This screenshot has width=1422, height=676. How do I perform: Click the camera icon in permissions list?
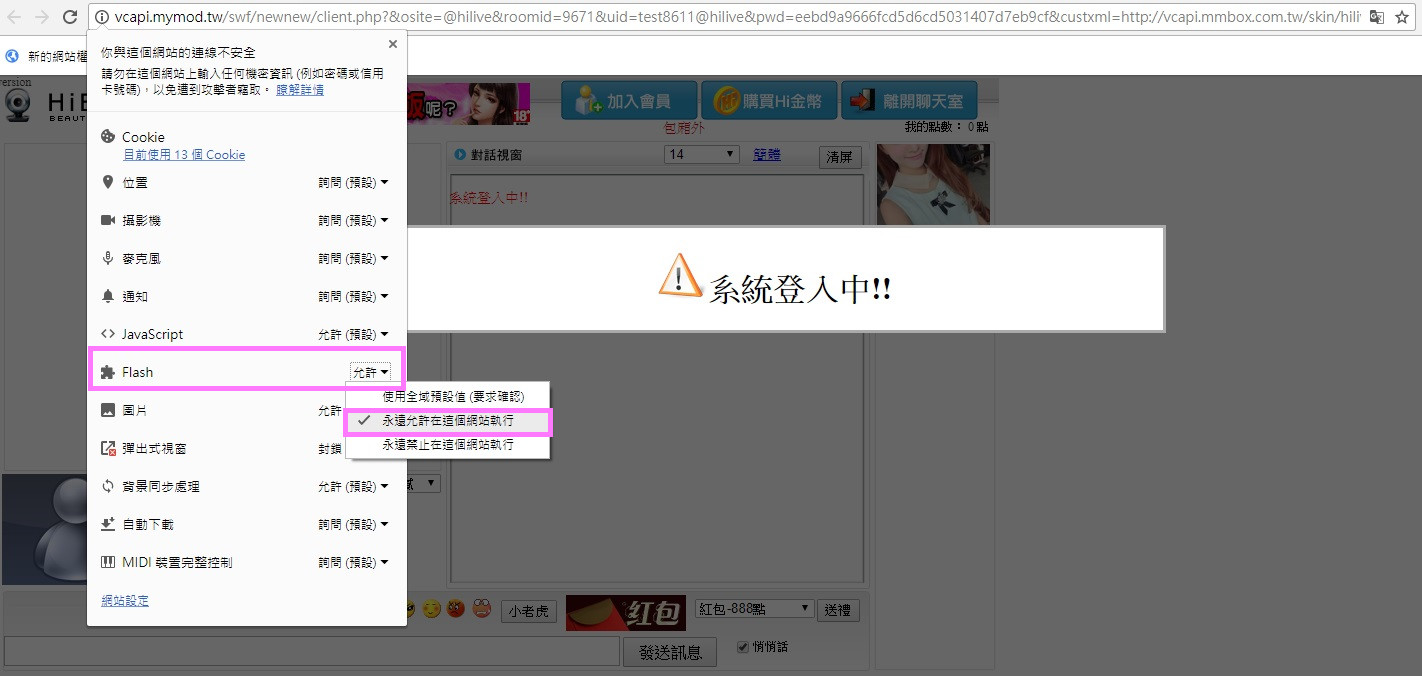(x=108, y=220)
